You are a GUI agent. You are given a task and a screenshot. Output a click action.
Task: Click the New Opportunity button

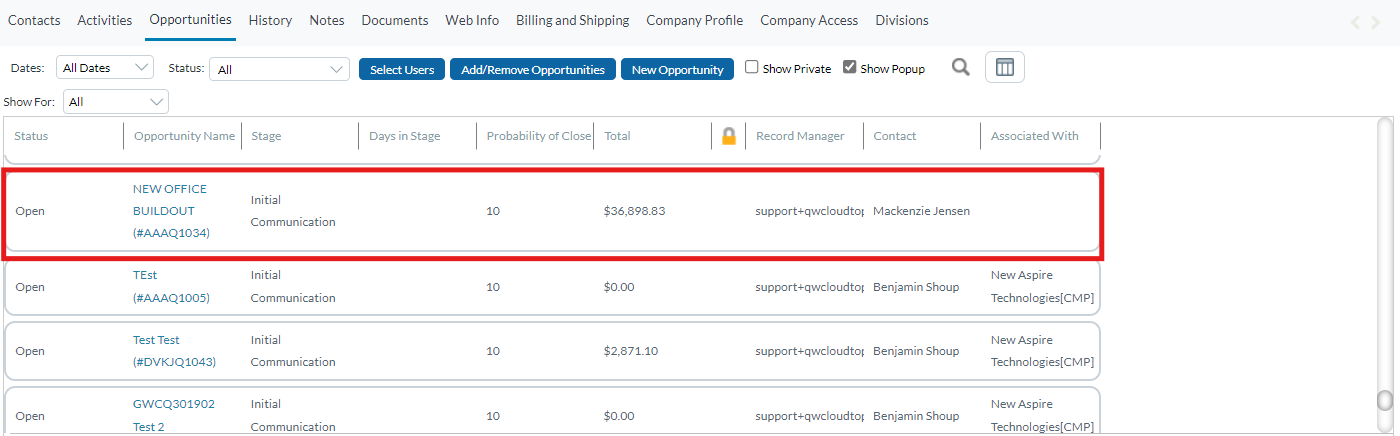point(677,69)
